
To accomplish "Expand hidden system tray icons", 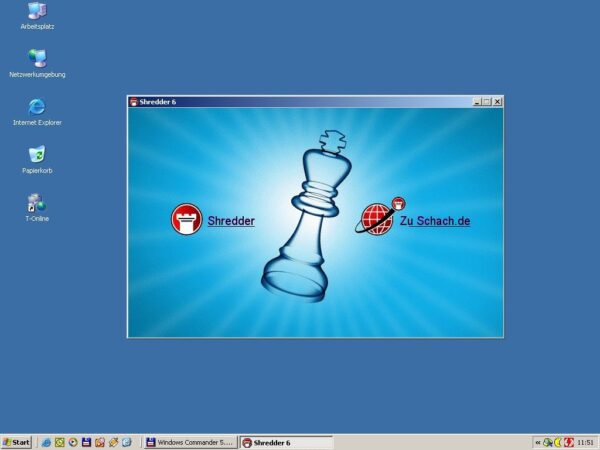I will point(538,442).
